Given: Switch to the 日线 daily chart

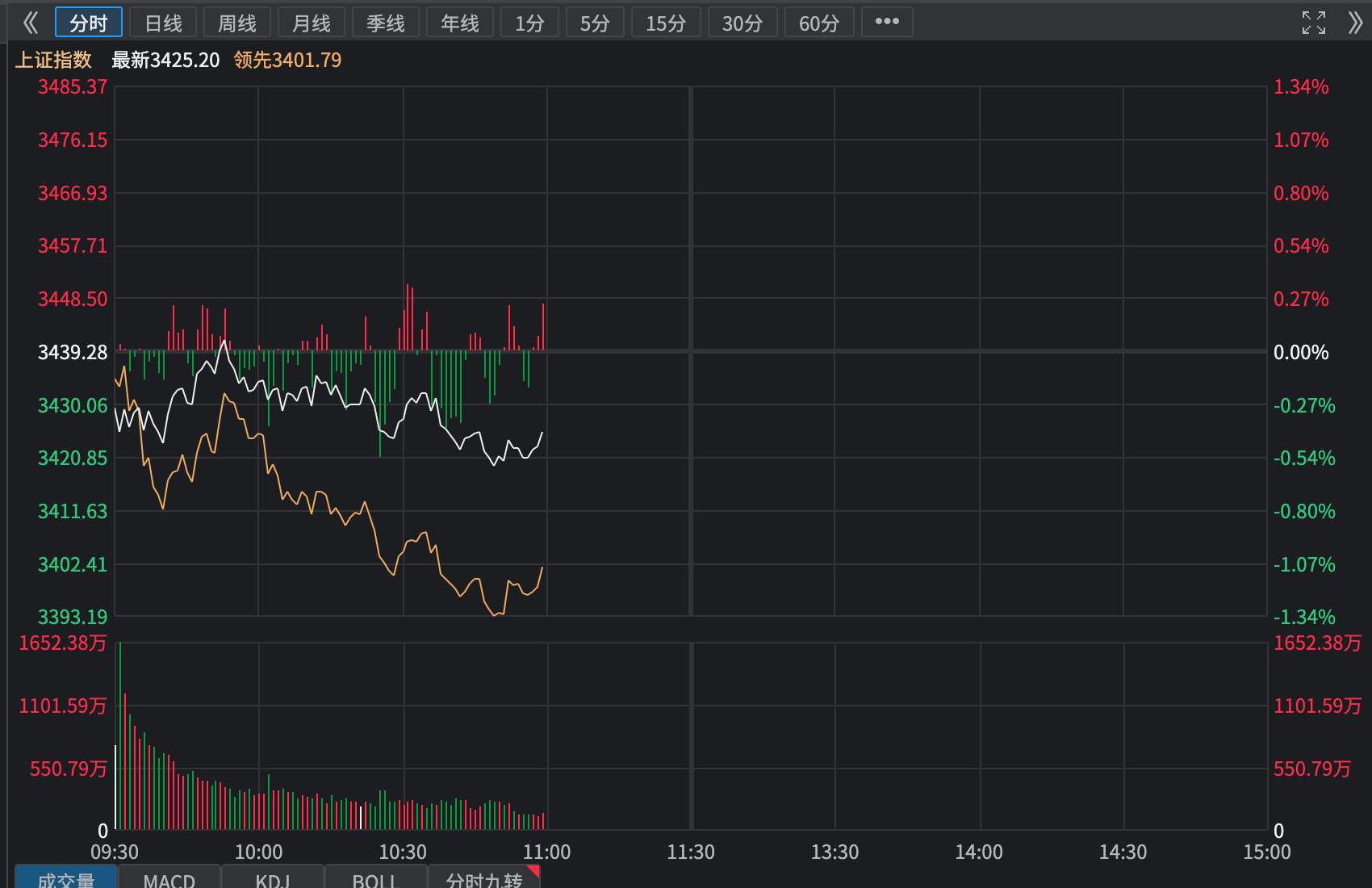Looking at the screenshot, I should (163, 23).
